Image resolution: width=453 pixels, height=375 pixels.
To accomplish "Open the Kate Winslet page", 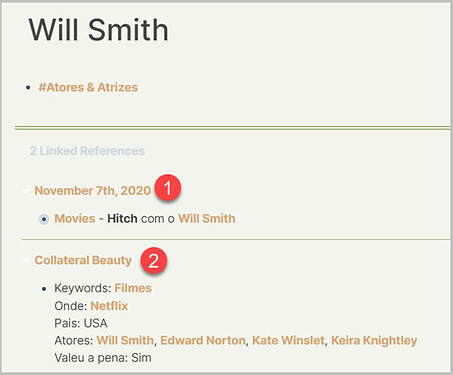I will [x=288, y=340].
